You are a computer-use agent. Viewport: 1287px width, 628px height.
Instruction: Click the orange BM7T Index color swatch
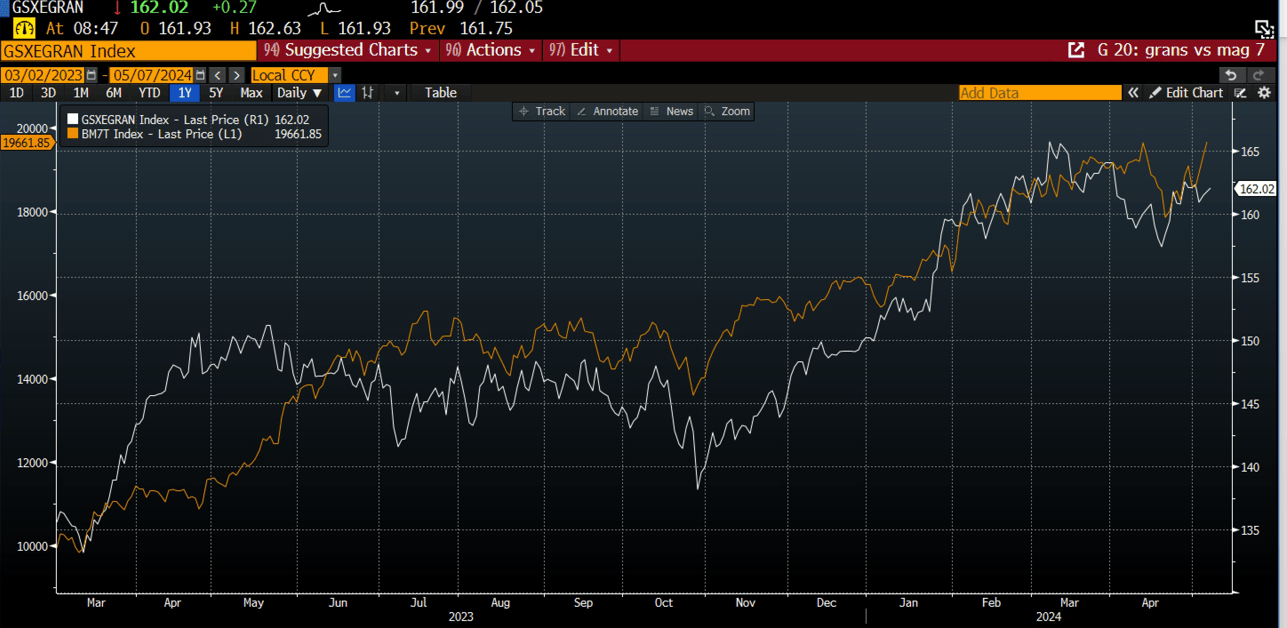point(72,134)
